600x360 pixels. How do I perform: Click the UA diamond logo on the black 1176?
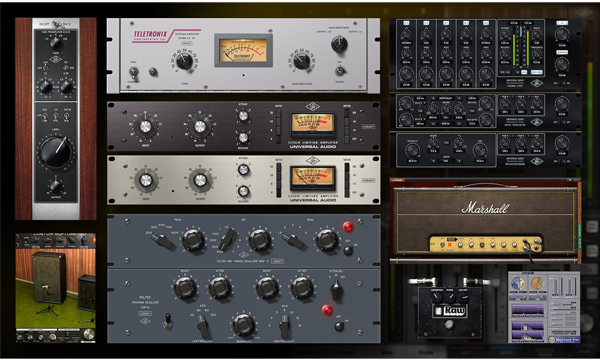[x=313, y=107]
